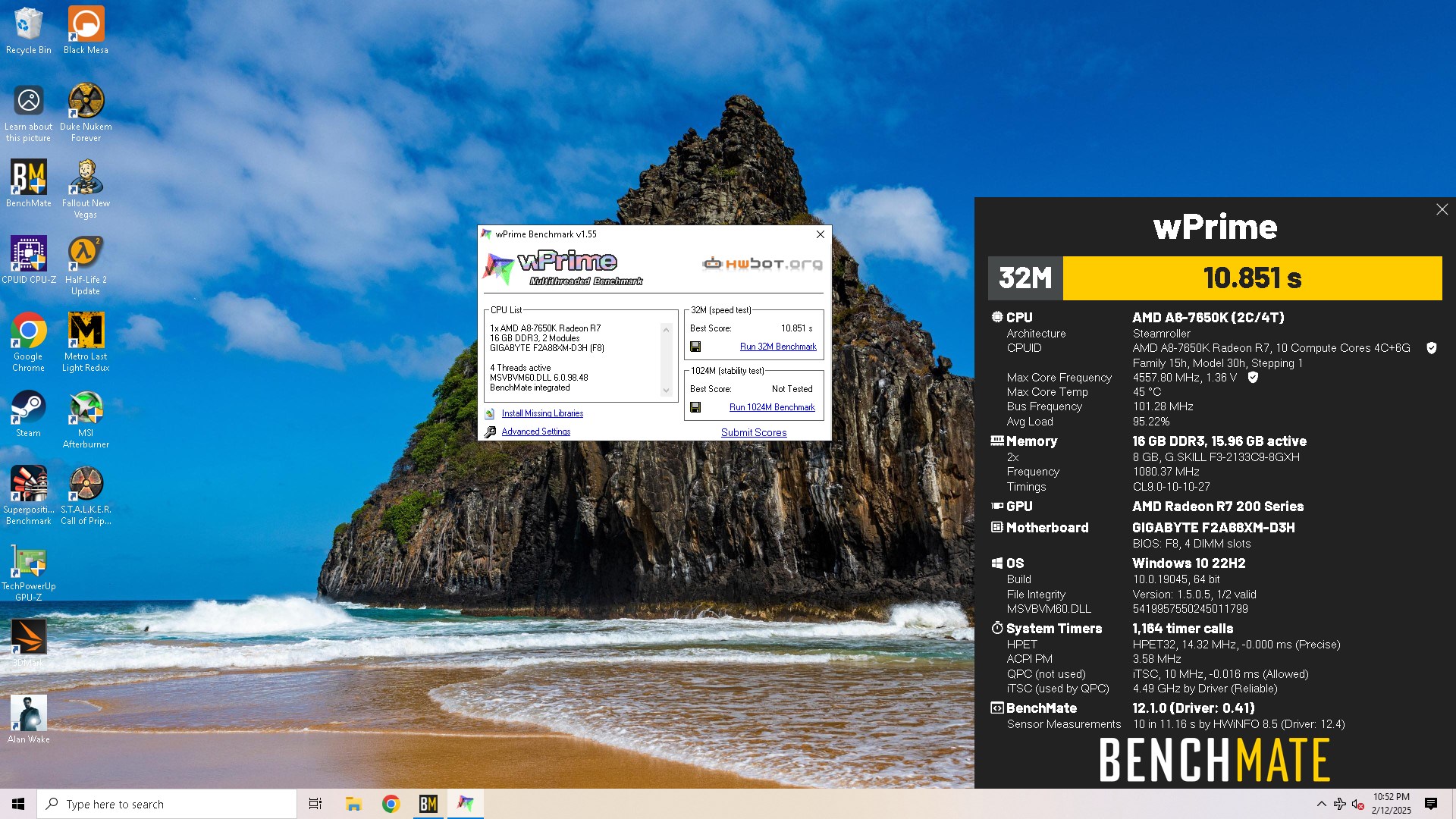Viewport: 1456px width, 819px height.
Task: Select the CPUID CPU-Z desktop icon
Action: tap(29, 259)
